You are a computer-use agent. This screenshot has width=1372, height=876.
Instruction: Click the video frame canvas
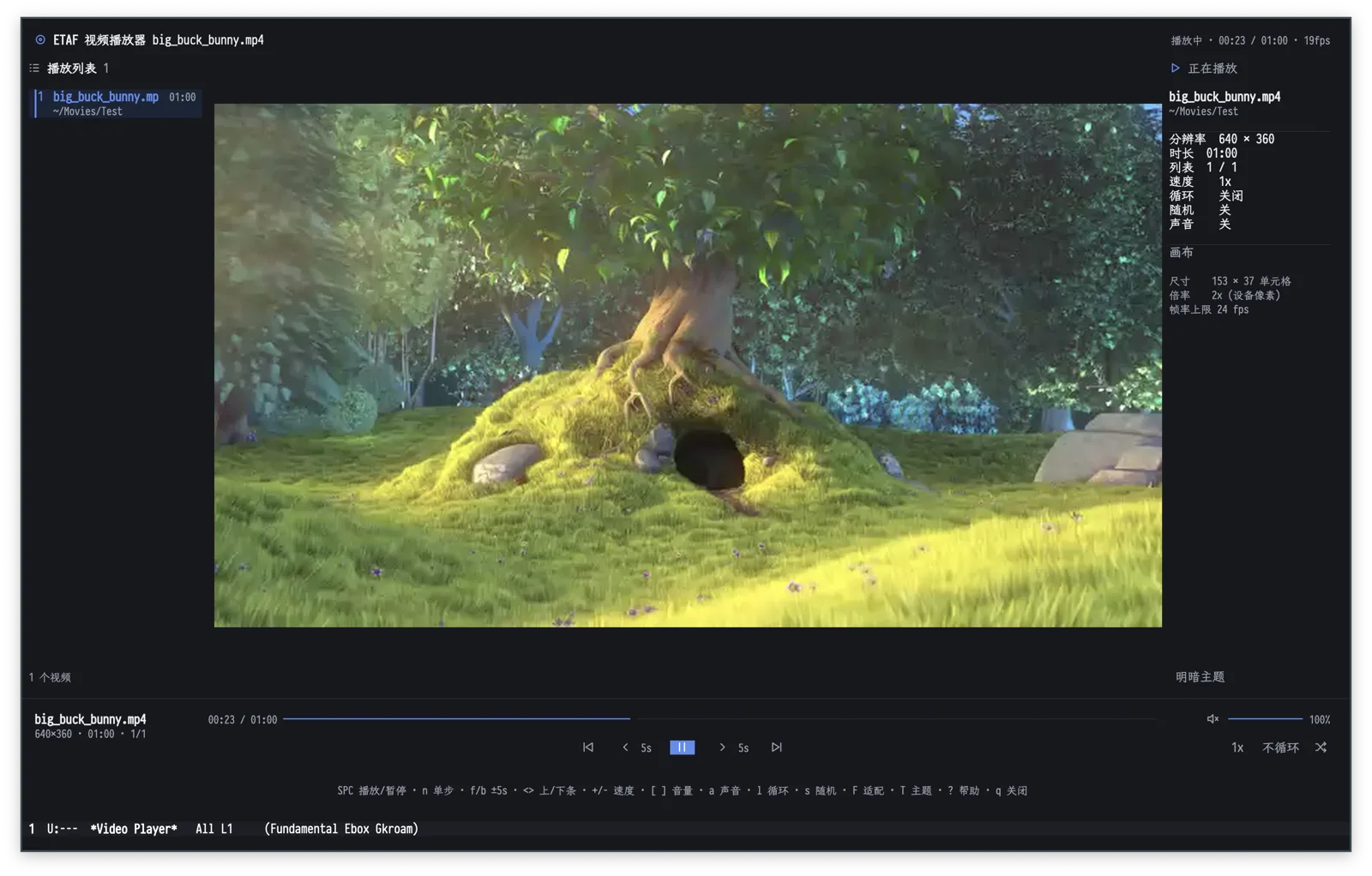point(688,365)
